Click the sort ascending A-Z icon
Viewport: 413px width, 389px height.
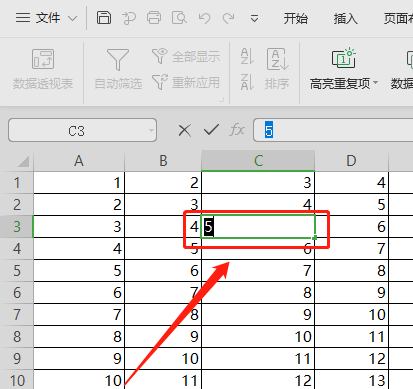247,56
